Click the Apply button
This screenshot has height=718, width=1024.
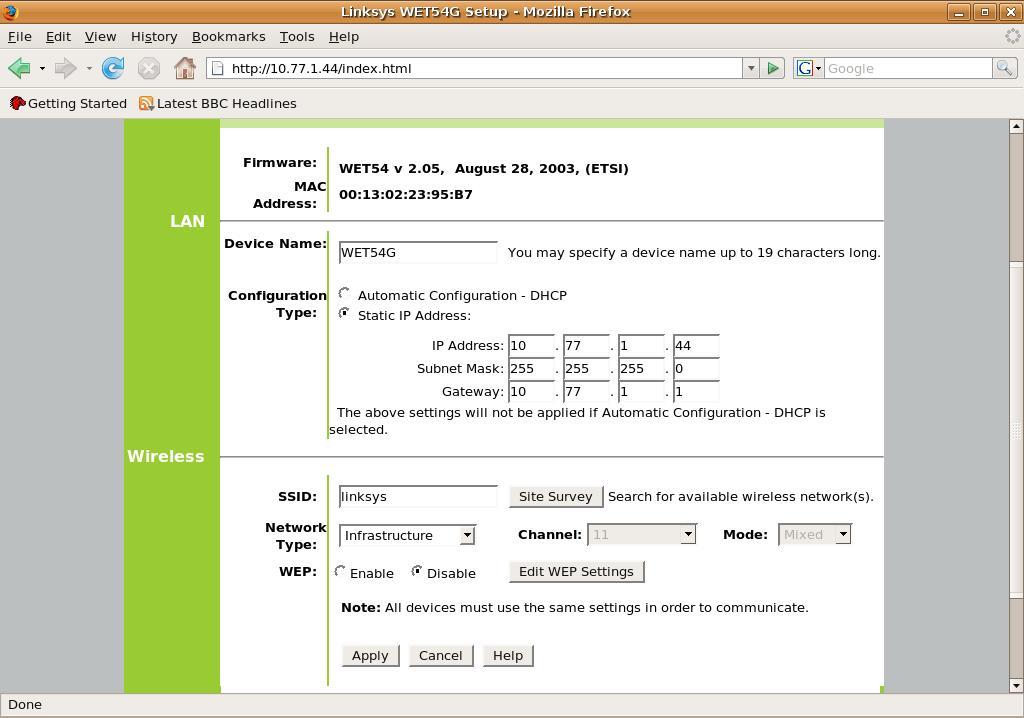point(370,655)
